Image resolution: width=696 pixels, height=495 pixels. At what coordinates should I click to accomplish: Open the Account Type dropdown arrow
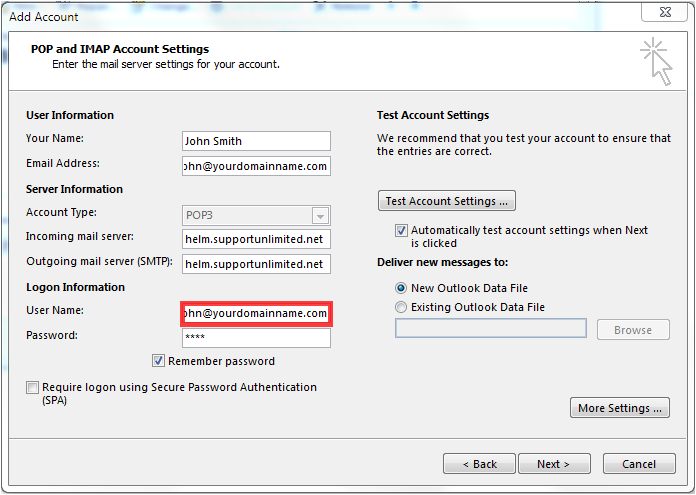pyautogui.click(x=320, y=216)
